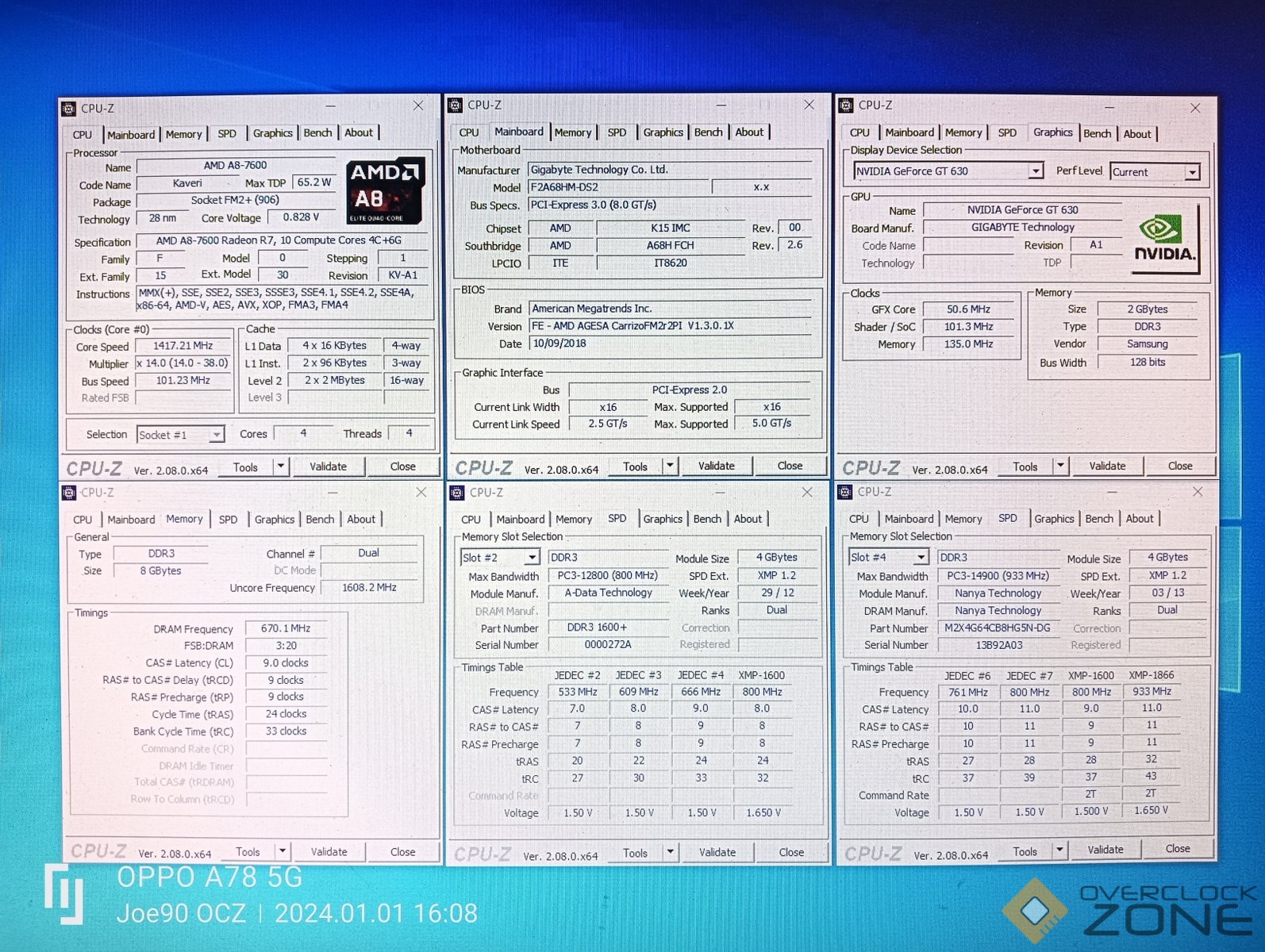Click CPU-Z title icon of Slot #4 SPD window
This screenshot has width=1265, height=952.
(x=845, y=492)
